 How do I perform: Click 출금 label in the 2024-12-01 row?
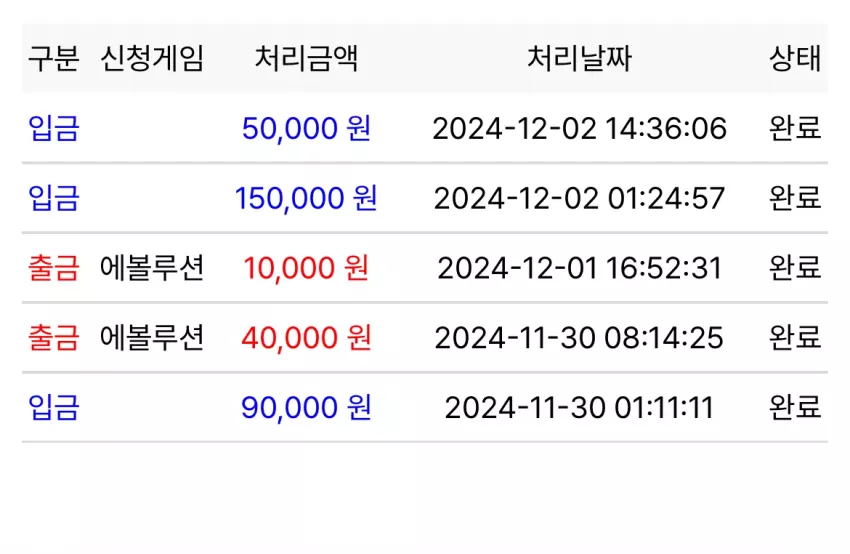[54, 268]
